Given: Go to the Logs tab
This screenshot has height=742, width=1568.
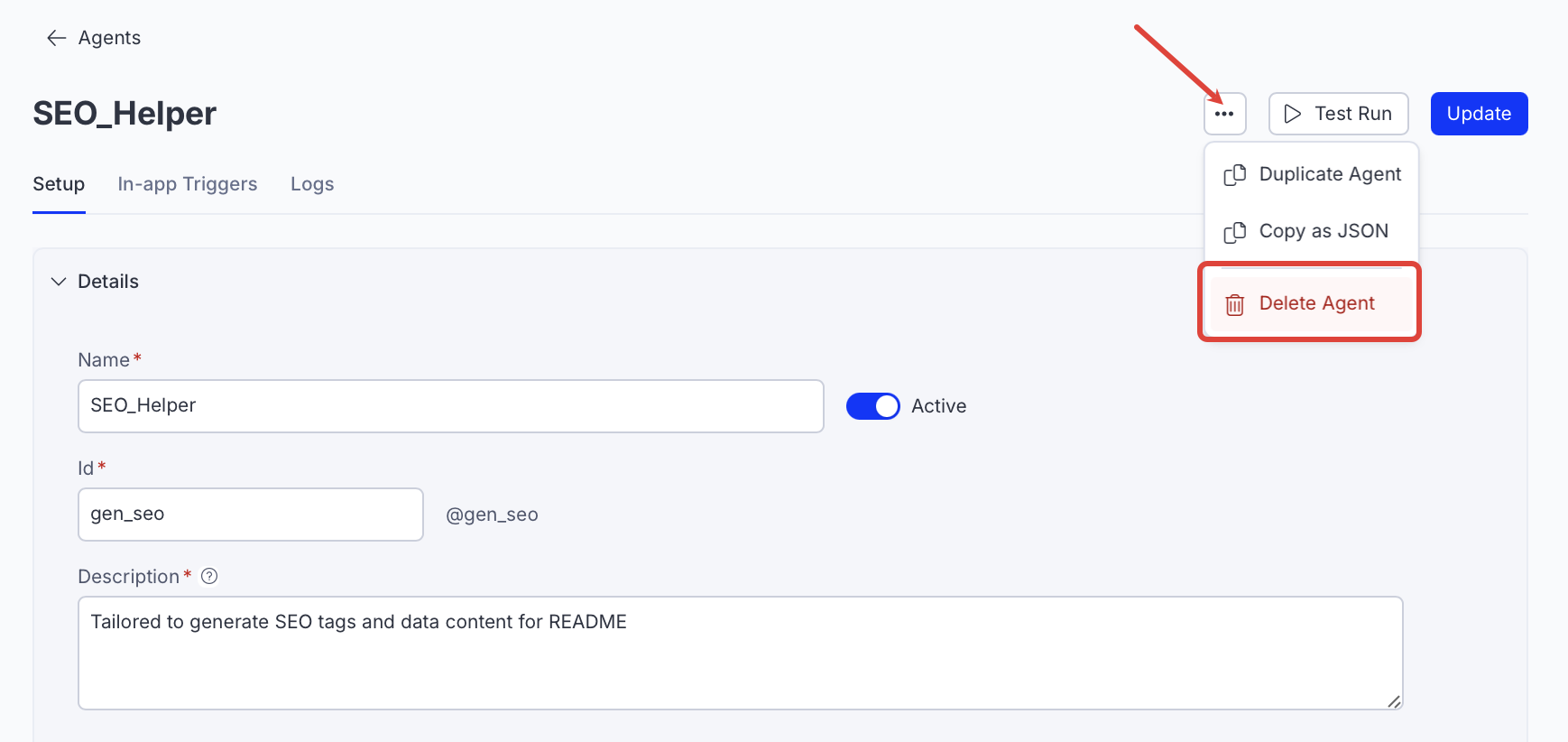Looking at the screenshot, I should [x=312, y=184].
